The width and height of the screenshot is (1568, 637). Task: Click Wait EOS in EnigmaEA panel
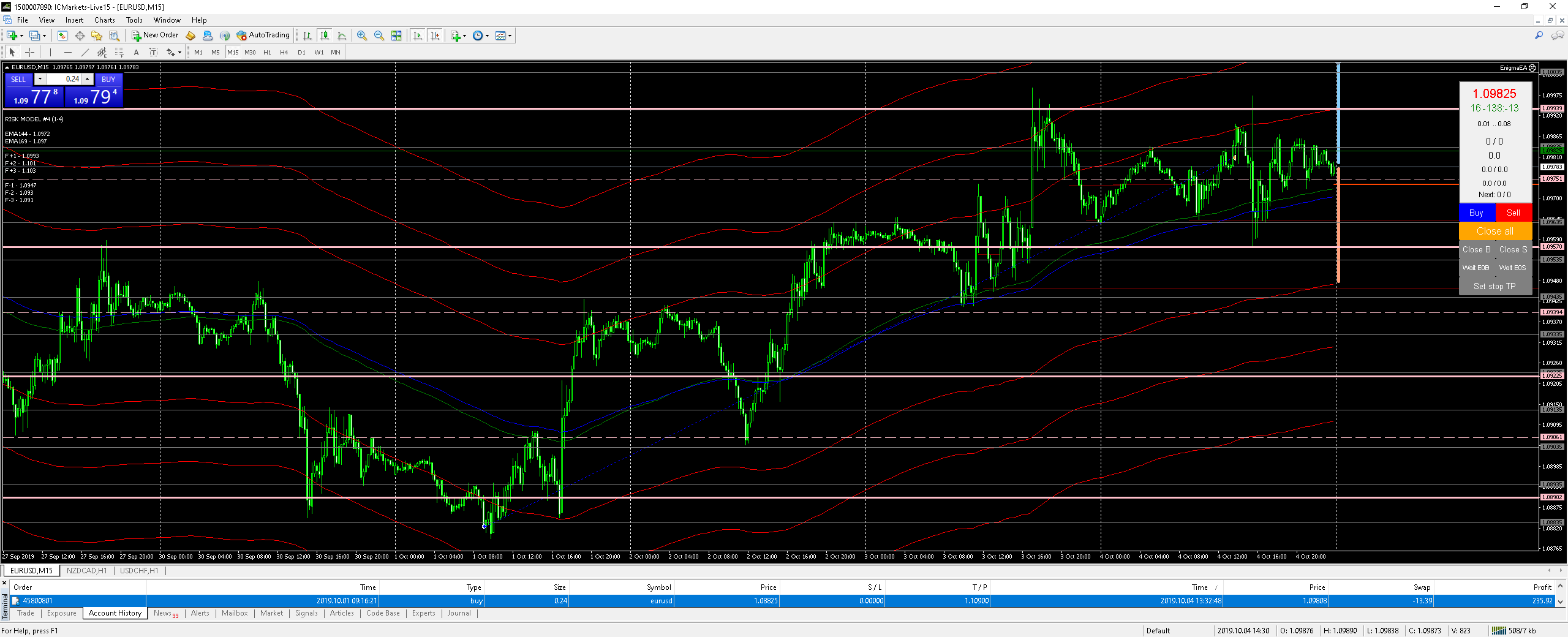pos(1513,268)
